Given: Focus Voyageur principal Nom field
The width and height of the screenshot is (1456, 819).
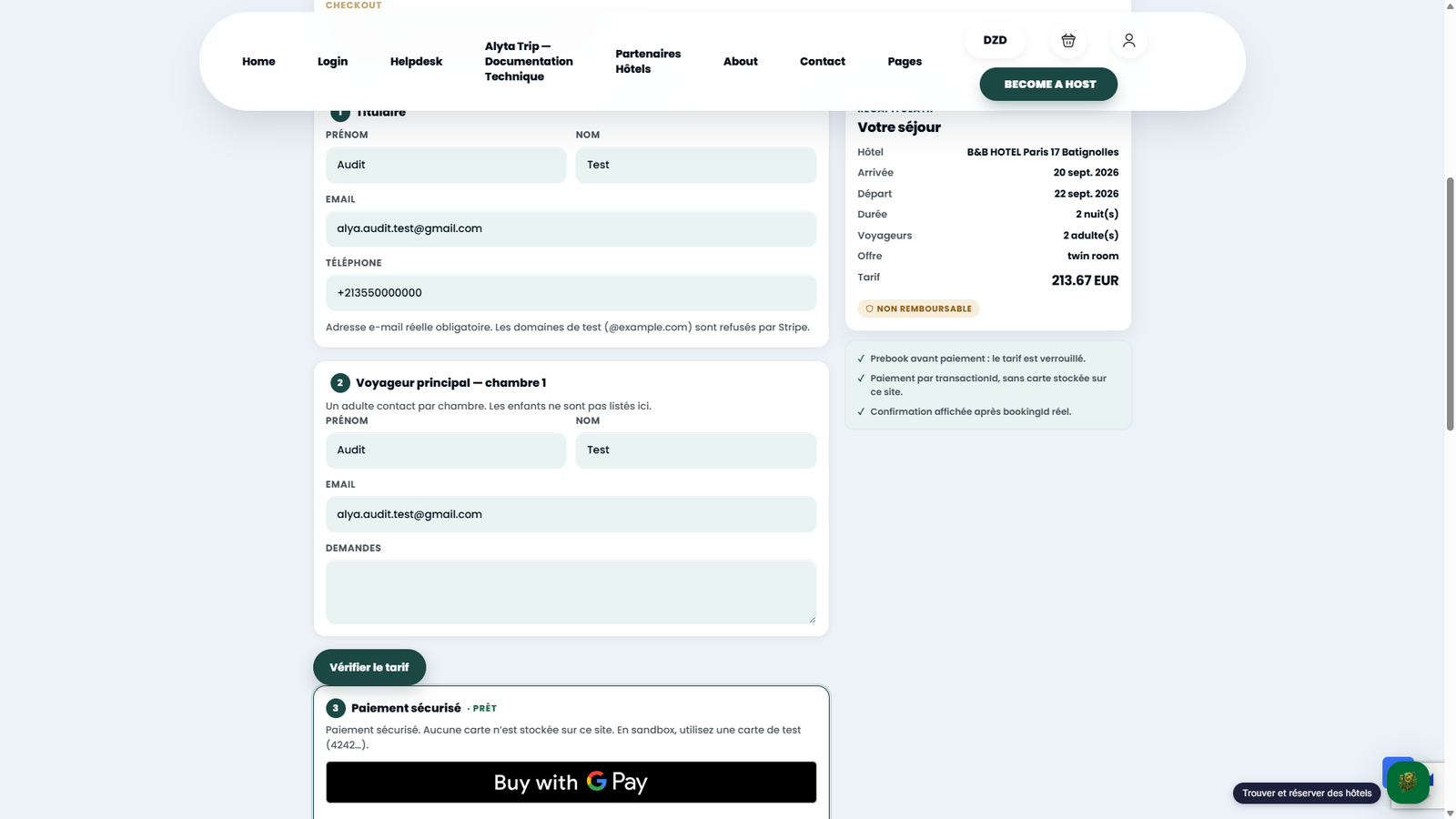Looking at the screenshot, I should coord(696,450).
